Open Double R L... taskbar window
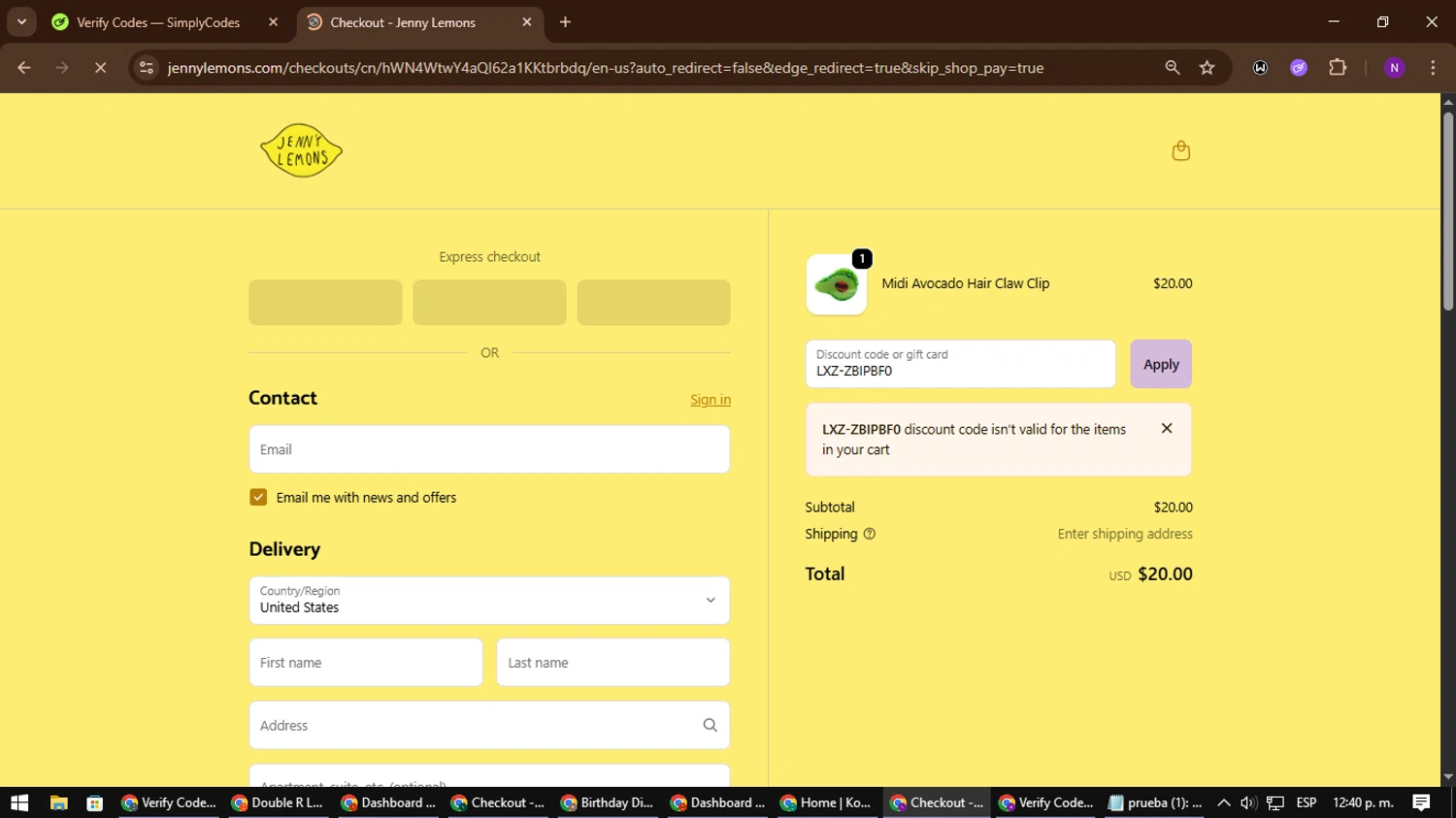Image resolution: width=1456 pixels, height=818 pixels. click(x=278, y=802)
